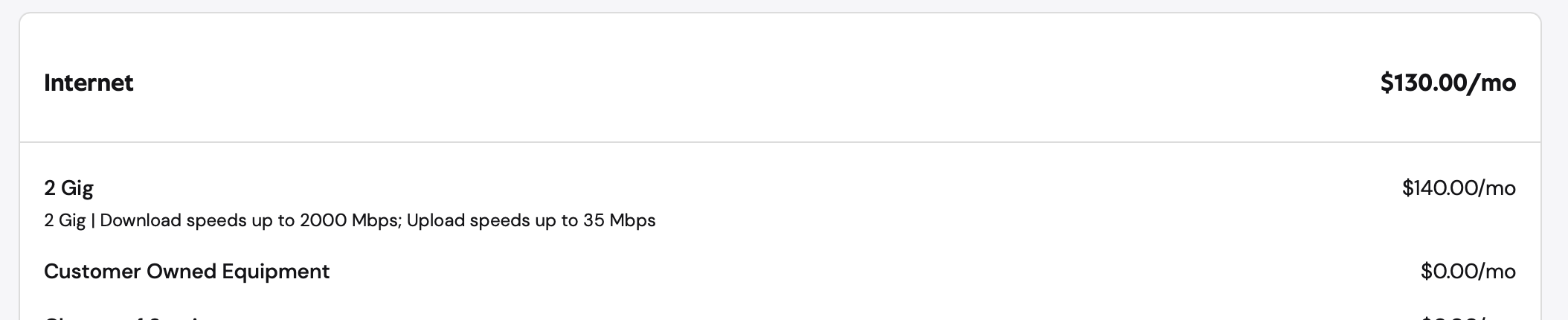Select the Customer Owned Equipment line item
Image resolution: width=1568 pixels, height=320 pixels.
coord(187,272)
